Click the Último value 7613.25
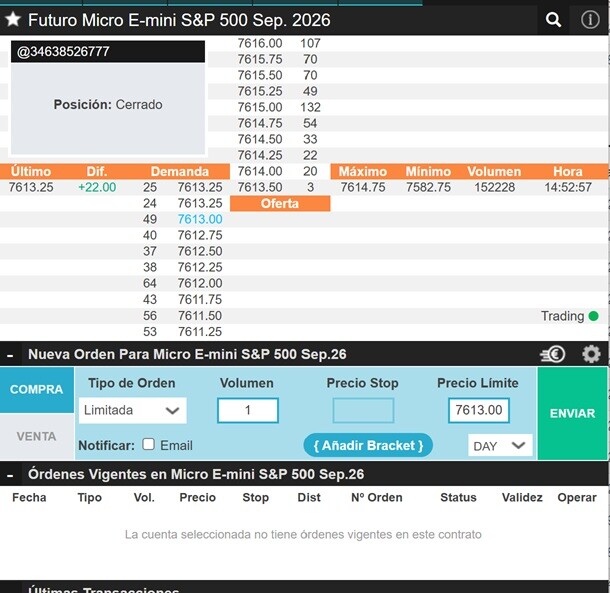610x593 pixels. 31,187
